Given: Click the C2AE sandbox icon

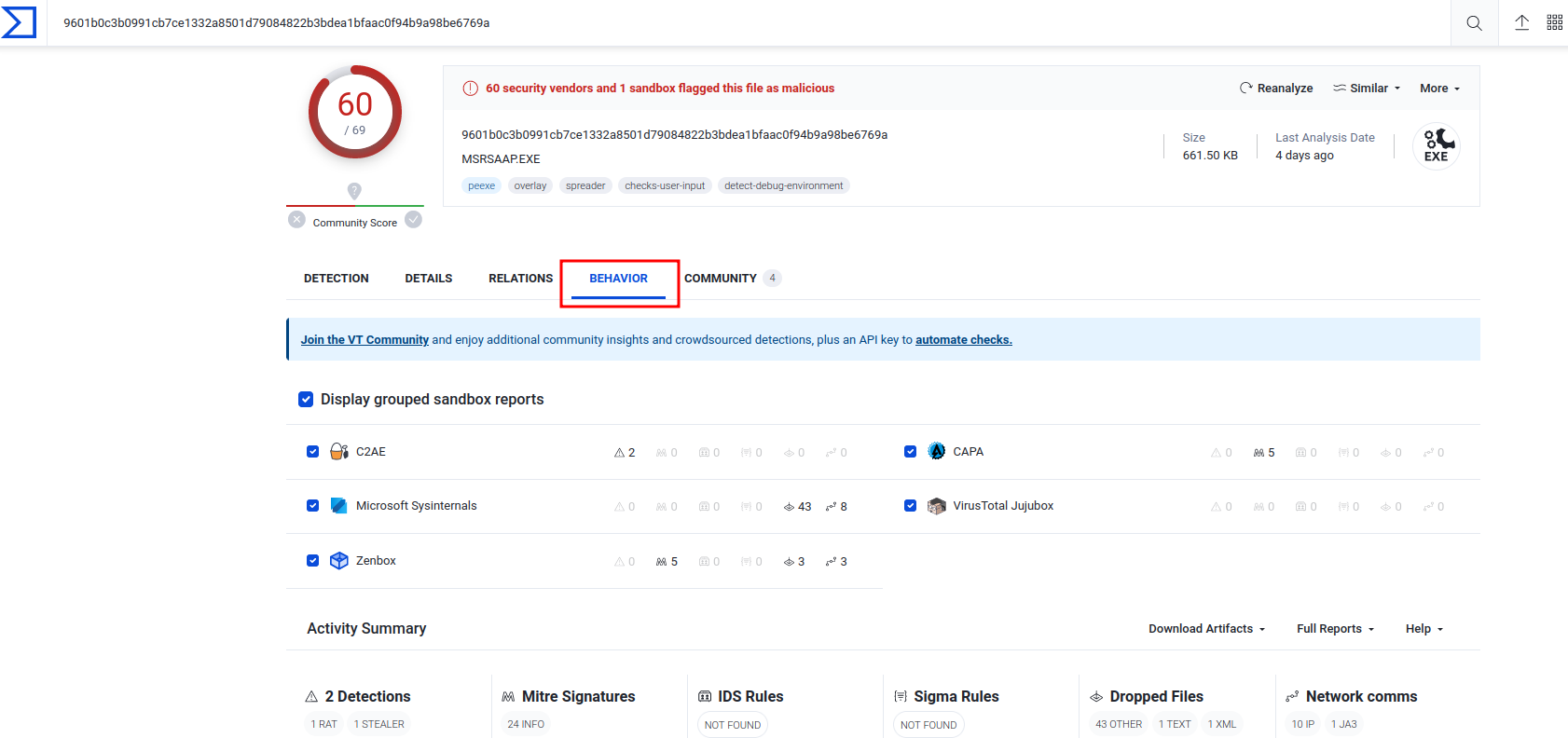Looking at the screenshot, I should pyautogui.click(x=339, y=452).
